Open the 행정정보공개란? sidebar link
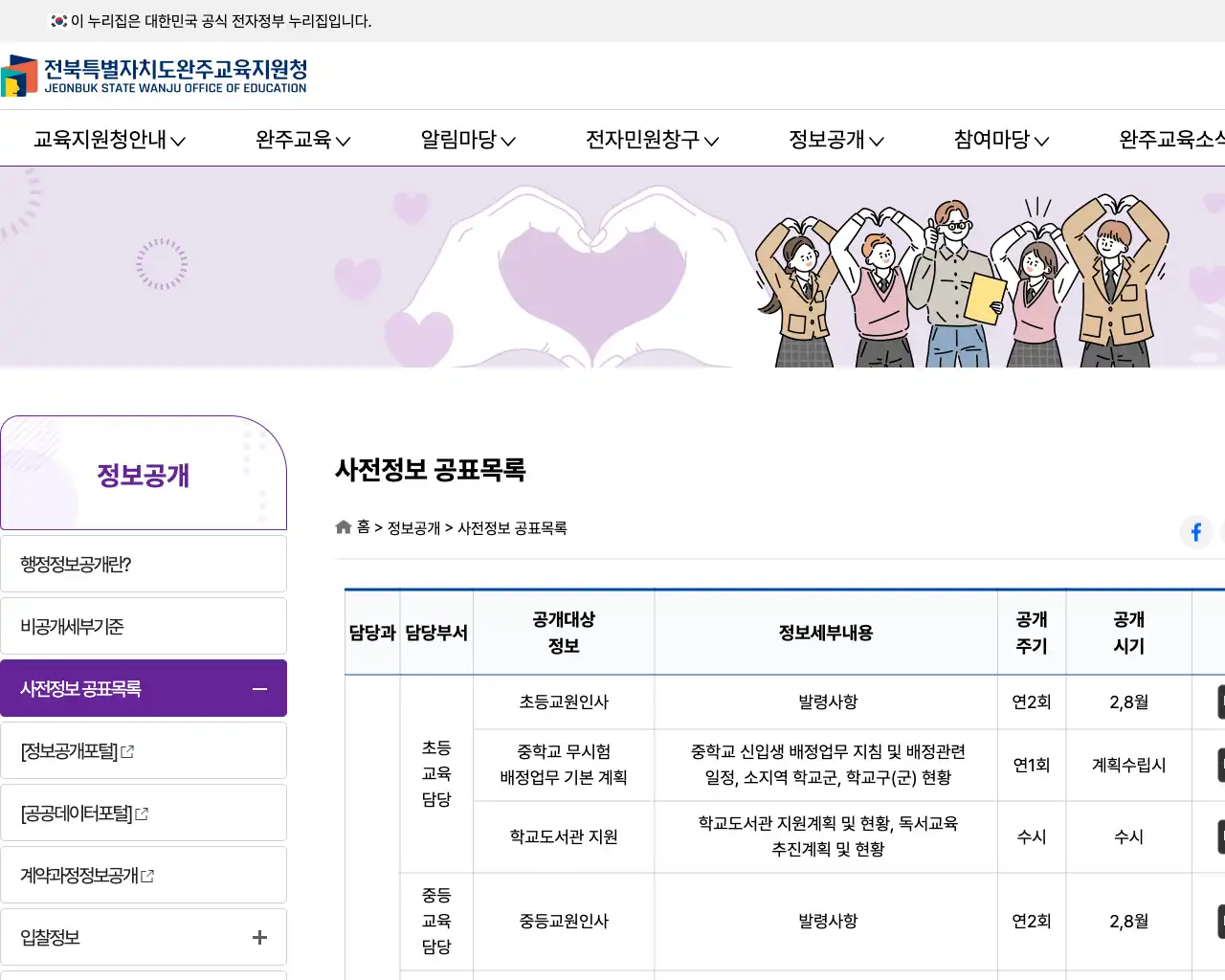The height and width of the screenshot is (980, 1225). click(77, 563)
